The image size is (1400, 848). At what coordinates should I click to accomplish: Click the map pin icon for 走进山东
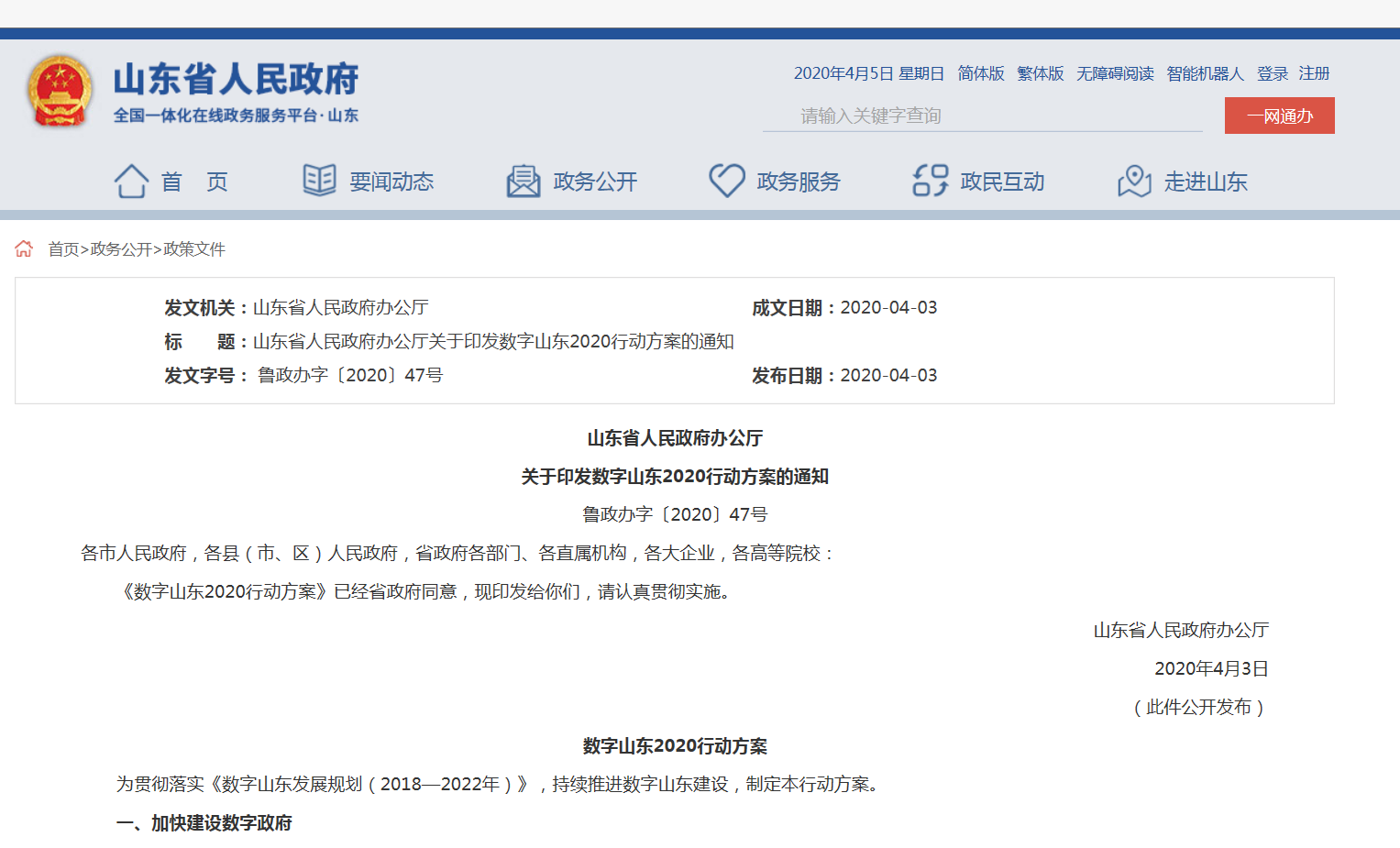coord(1134,181)
